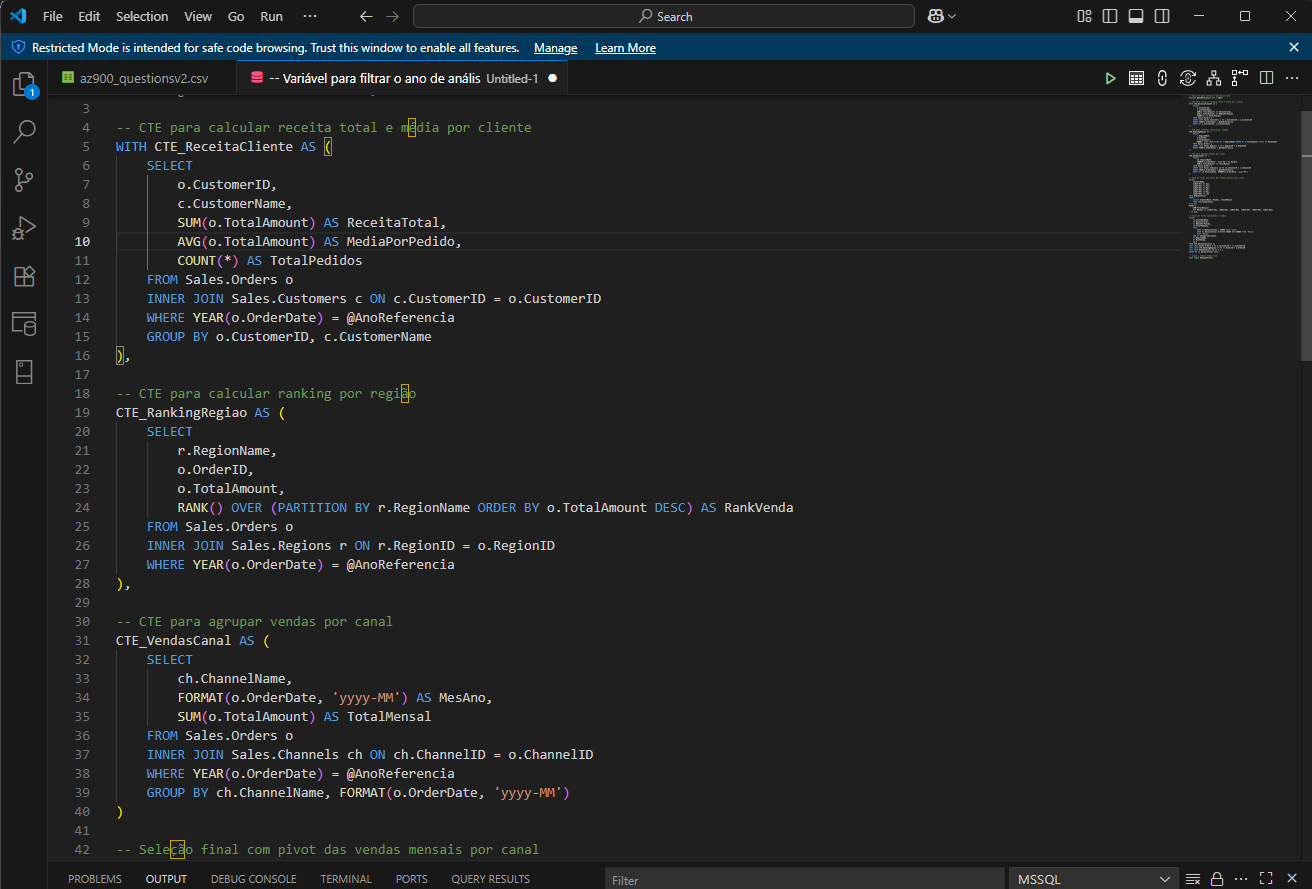The image size is (1312, 889).
Task: Open the View menu
Action: click(198, 16)
